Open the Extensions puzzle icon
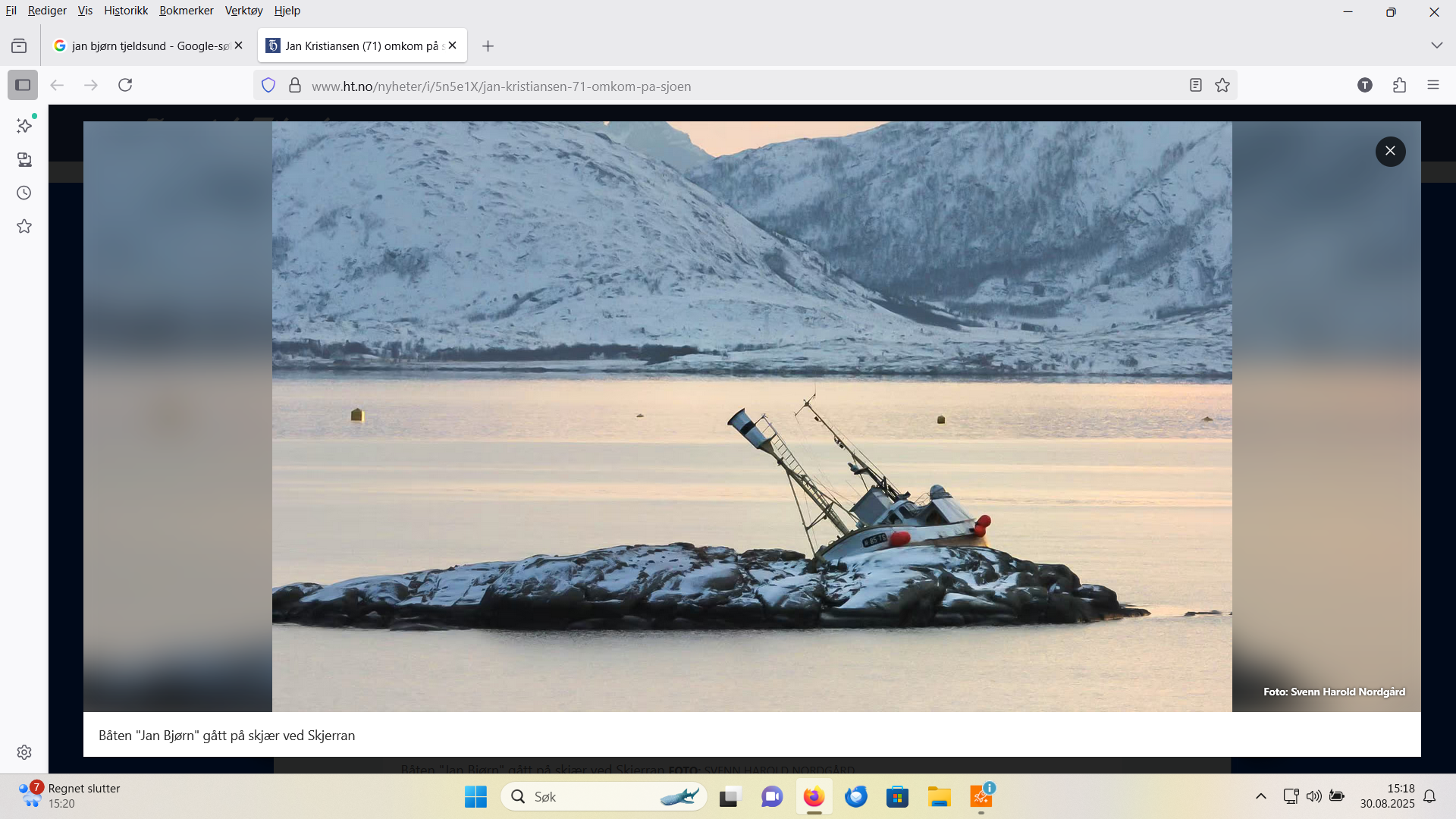Image resolution: width=1456 pixels, height=819 pixels. [1399, 85]
